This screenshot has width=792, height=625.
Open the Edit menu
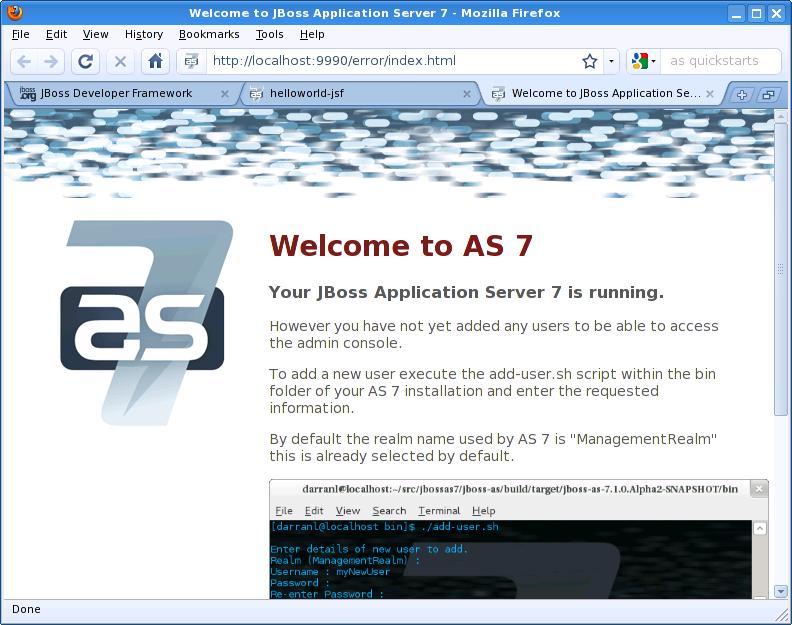click(x=56, y=34)
